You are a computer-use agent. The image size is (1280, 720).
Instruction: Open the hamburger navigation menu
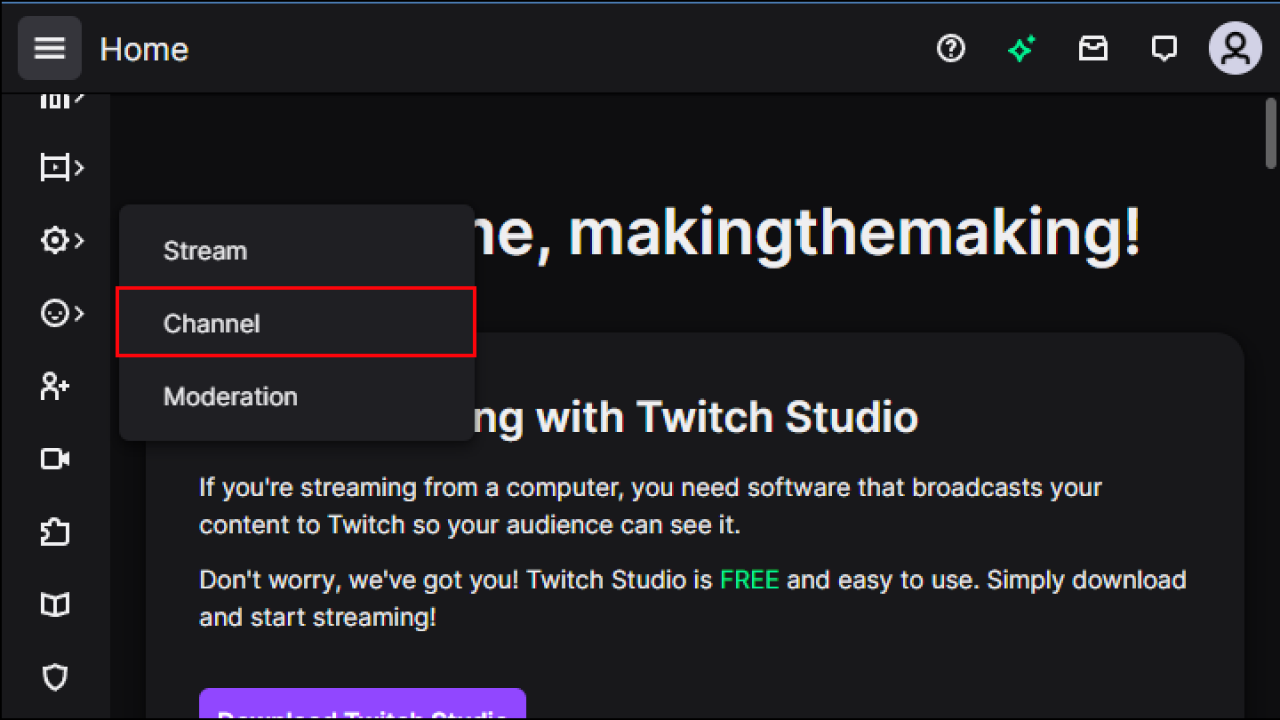[x=49, y=48]
